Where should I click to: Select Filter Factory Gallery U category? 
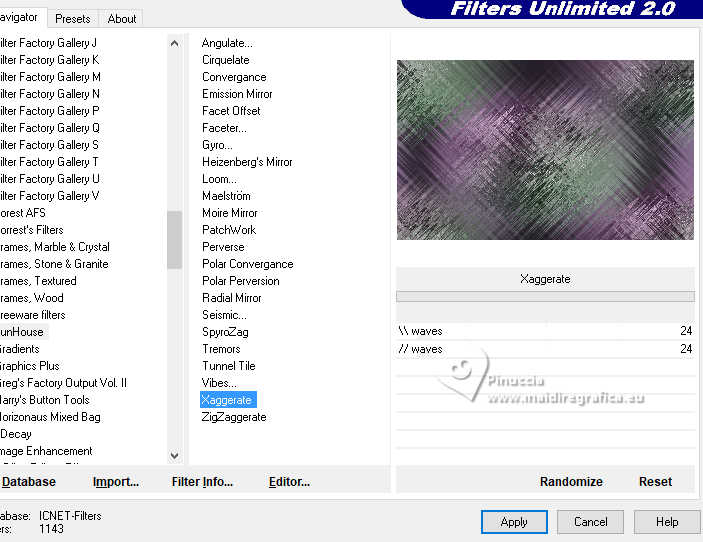(x=50, y=179)
